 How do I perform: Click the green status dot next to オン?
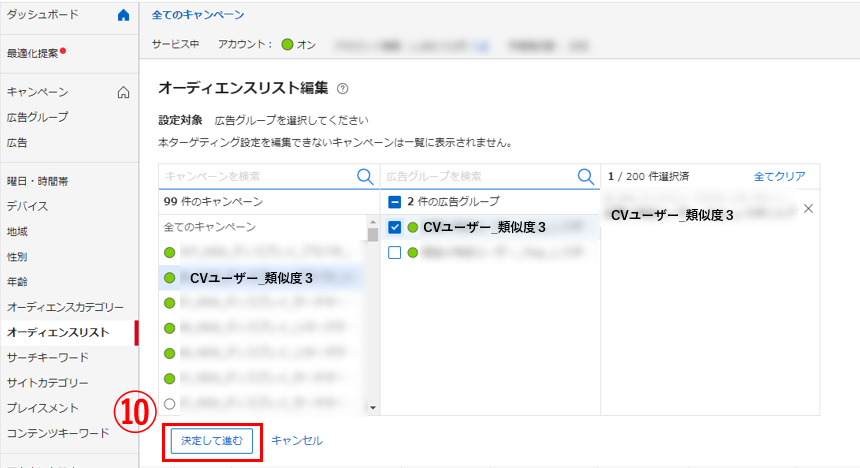coord(287,45)
